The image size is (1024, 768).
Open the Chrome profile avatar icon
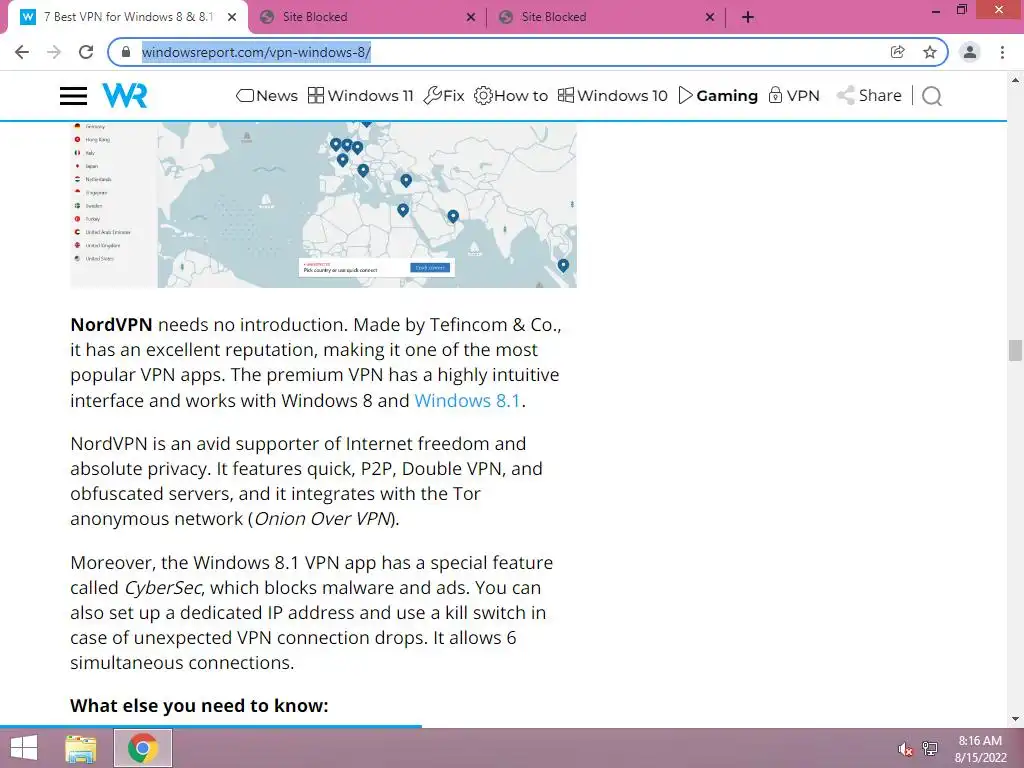[x=970, y=52]
